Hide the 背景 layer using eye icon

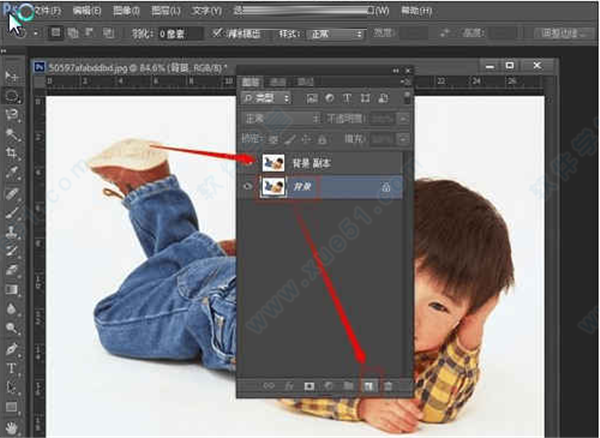tap(247, 186)
